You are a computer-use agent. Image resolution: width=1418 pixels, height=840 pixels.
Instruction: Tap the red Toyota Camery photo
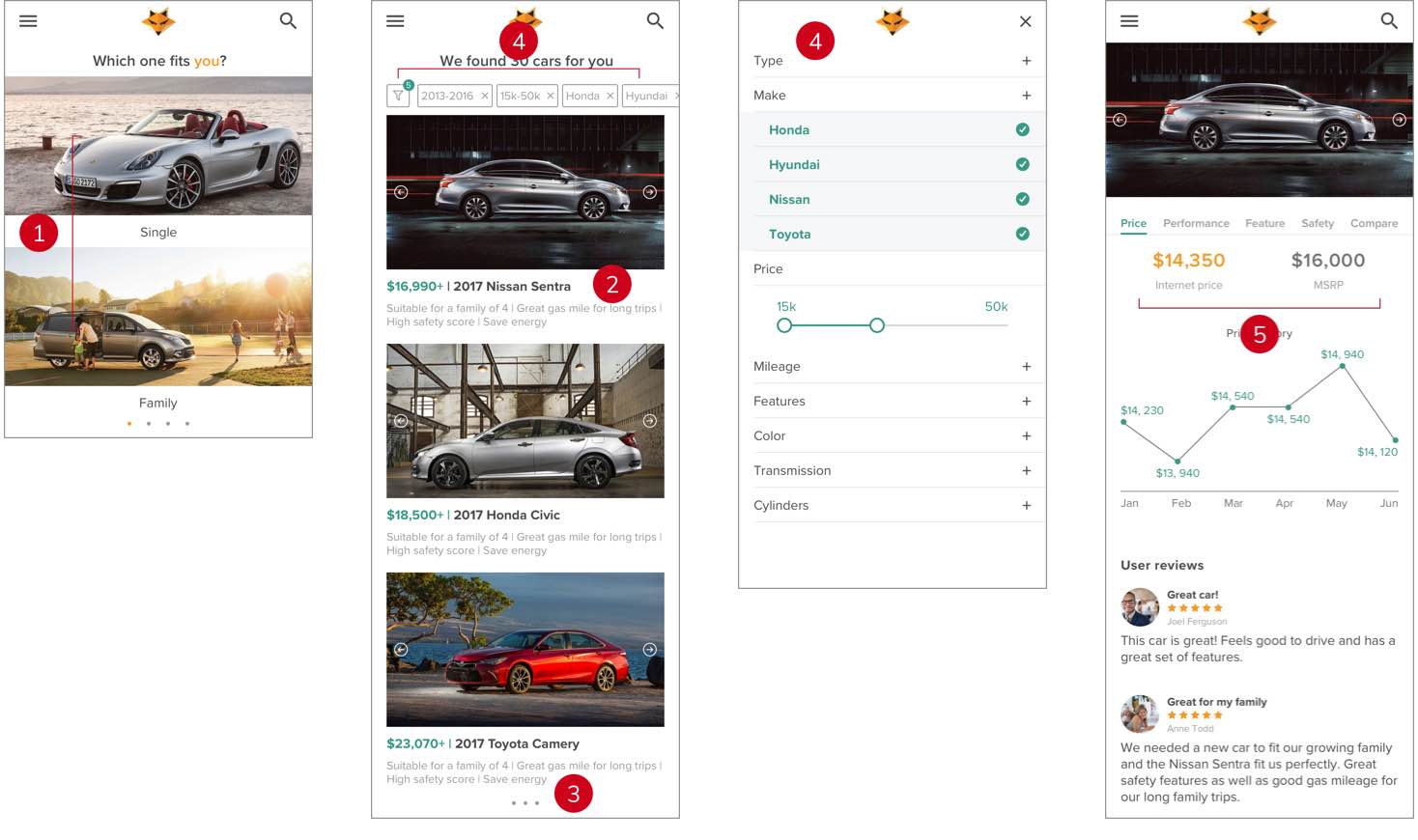coord(525,650)
